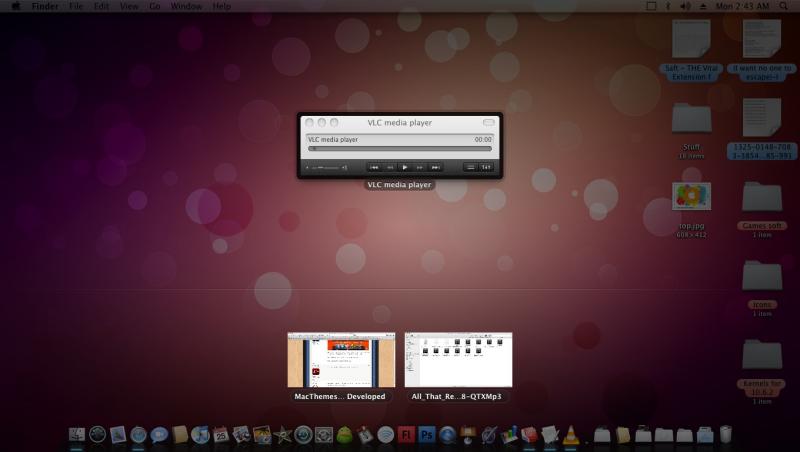Screen dimensions: 800x452
Task: Select the top.jpg image on desktop
Action: (x=691, y=196)
